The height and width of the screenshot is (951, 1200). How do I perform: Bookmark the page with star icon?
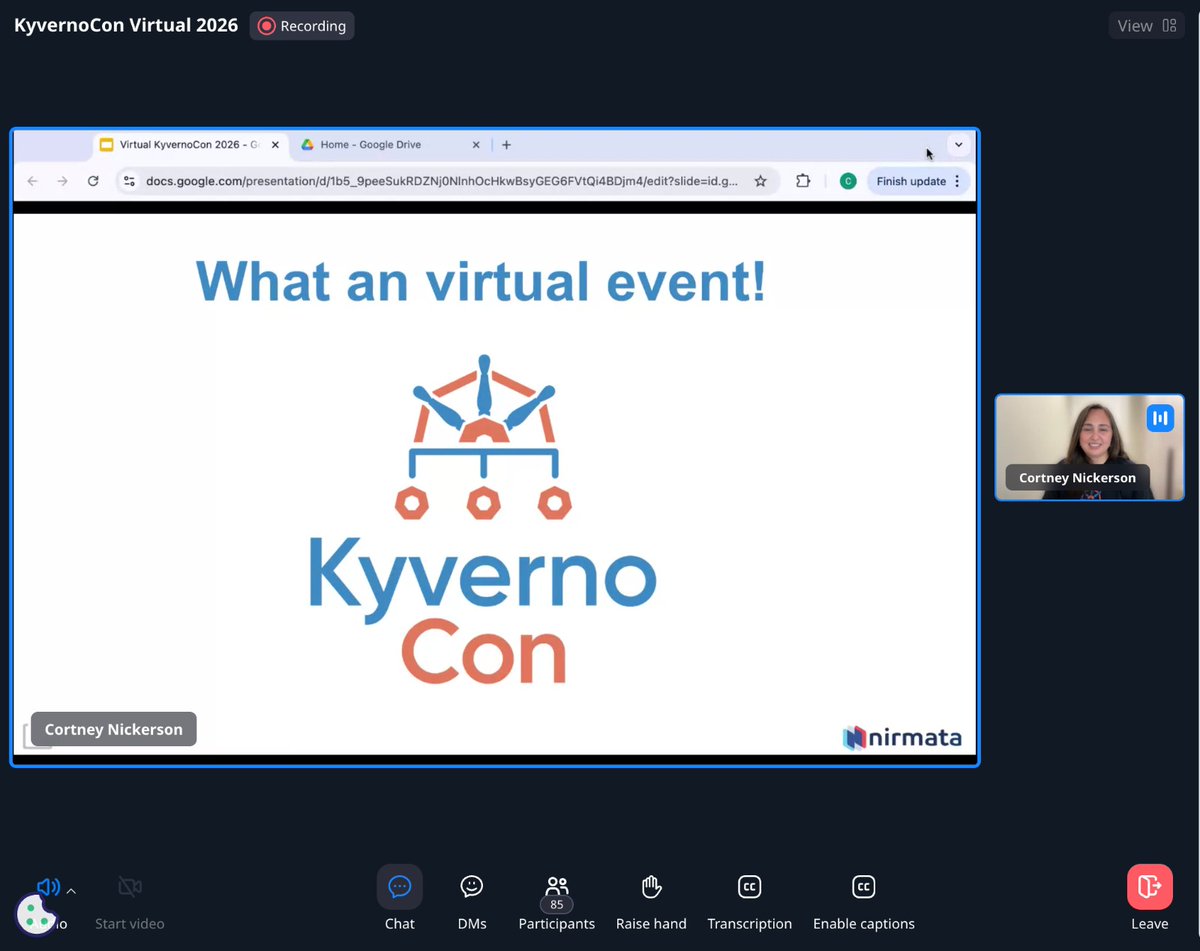(760, 181)
